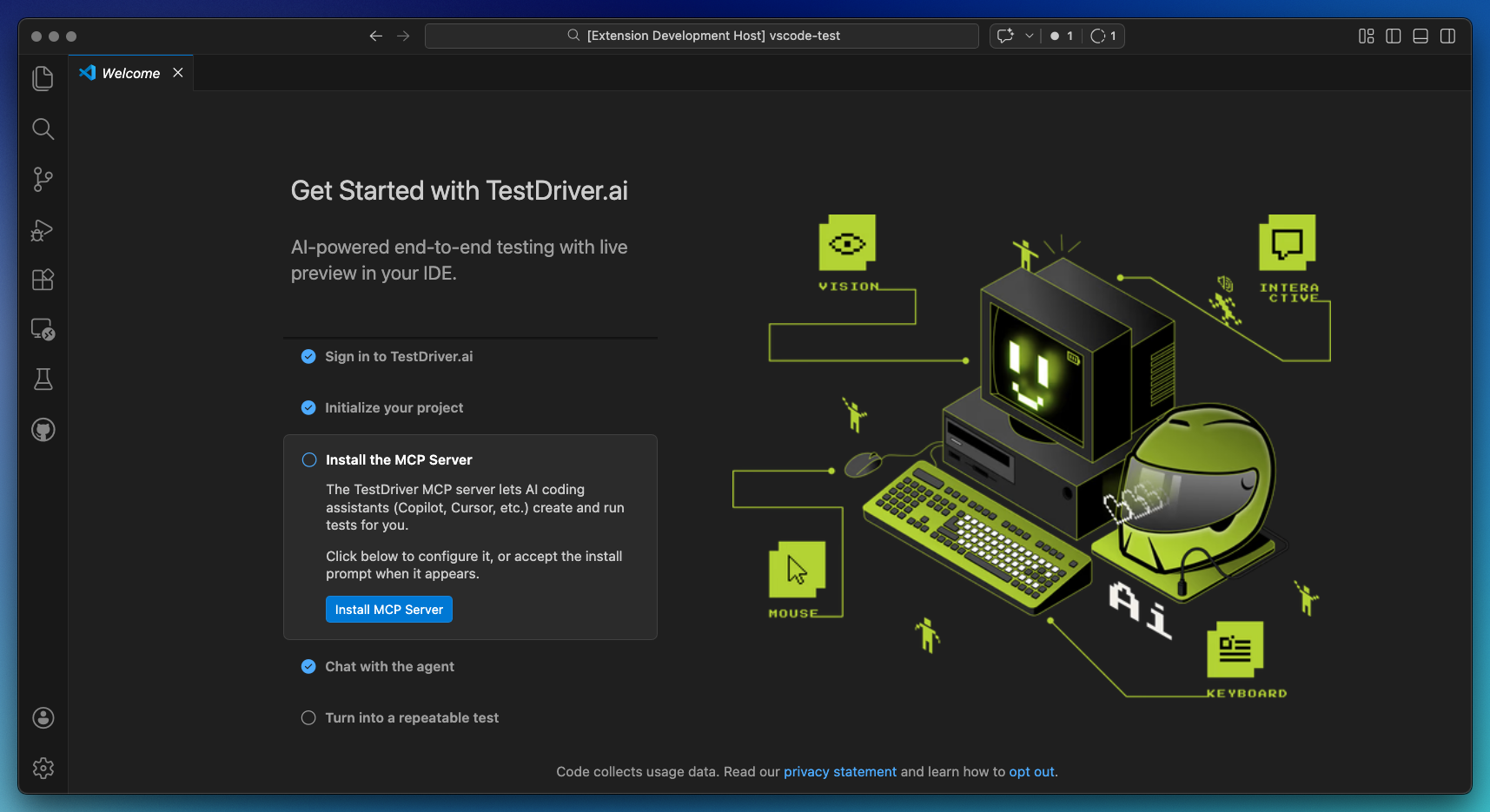Open the Search view
The width and height of the screenshot is (1490, 812).
(43, 129)
